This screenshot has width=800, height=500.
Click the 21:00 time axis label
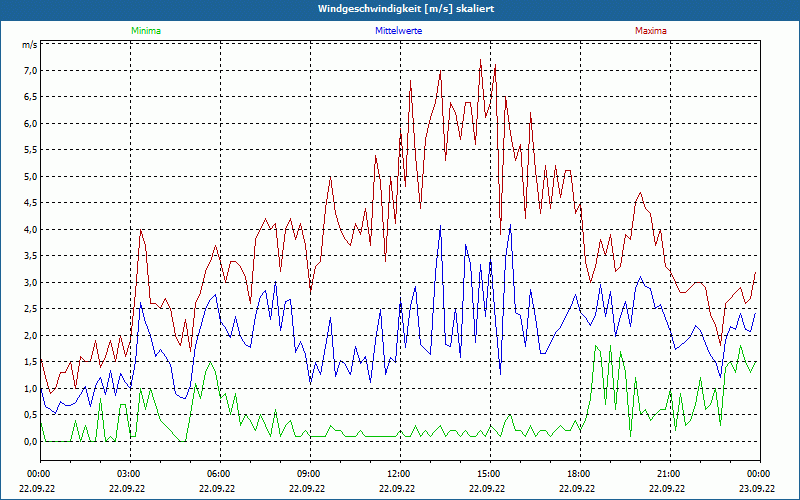click(667, 474)
